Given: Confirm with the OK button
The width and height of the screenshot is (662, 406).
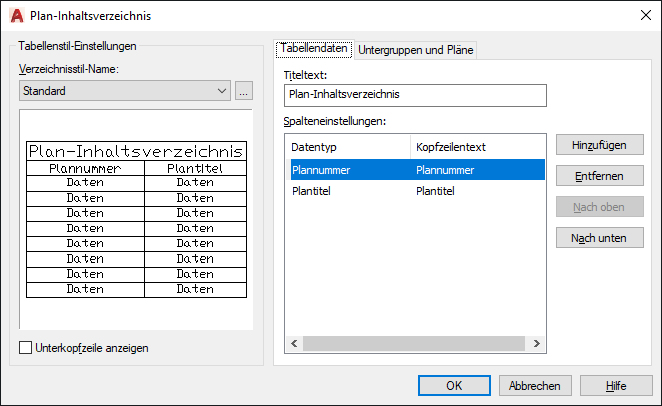Looking at the screenshot, I should pyautogui.click(x=454, y=385).
